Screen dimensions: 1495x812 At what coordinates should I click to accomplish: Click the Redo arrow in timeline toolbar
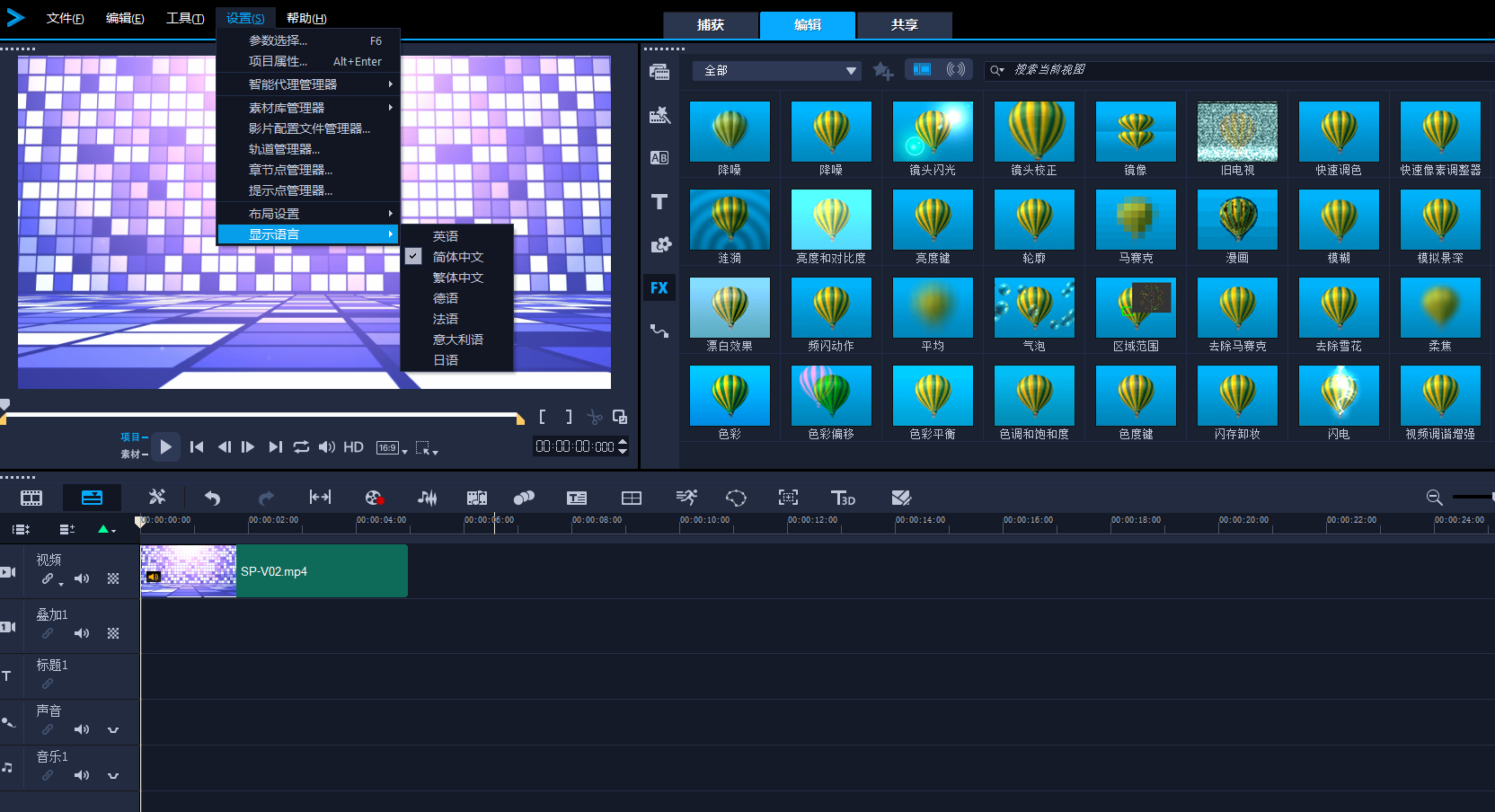[x=266, y=498]
